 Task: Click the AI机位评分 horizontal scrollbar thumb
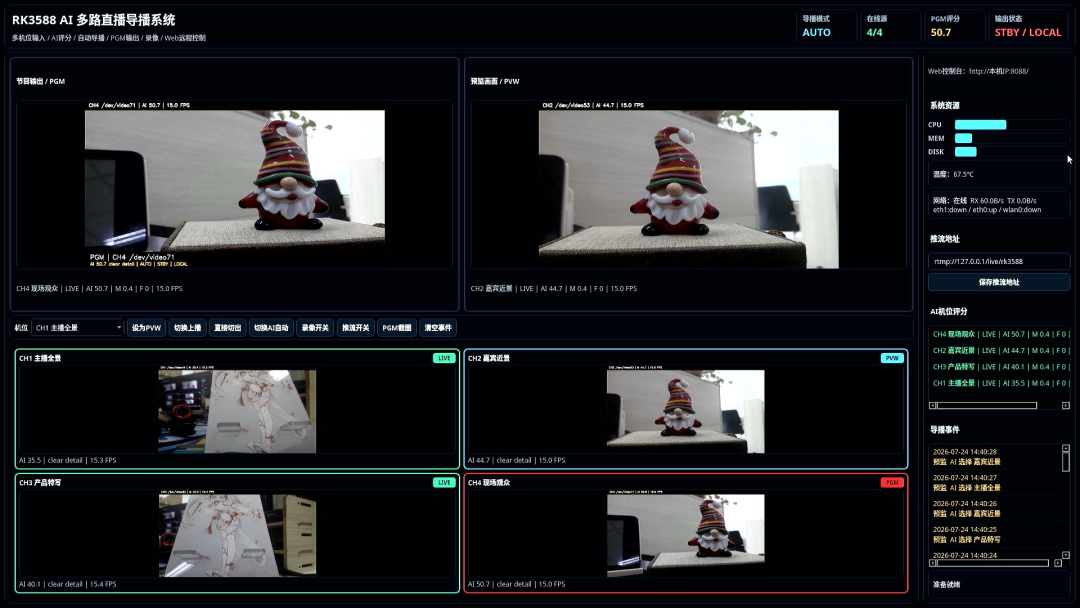(987, 406)
